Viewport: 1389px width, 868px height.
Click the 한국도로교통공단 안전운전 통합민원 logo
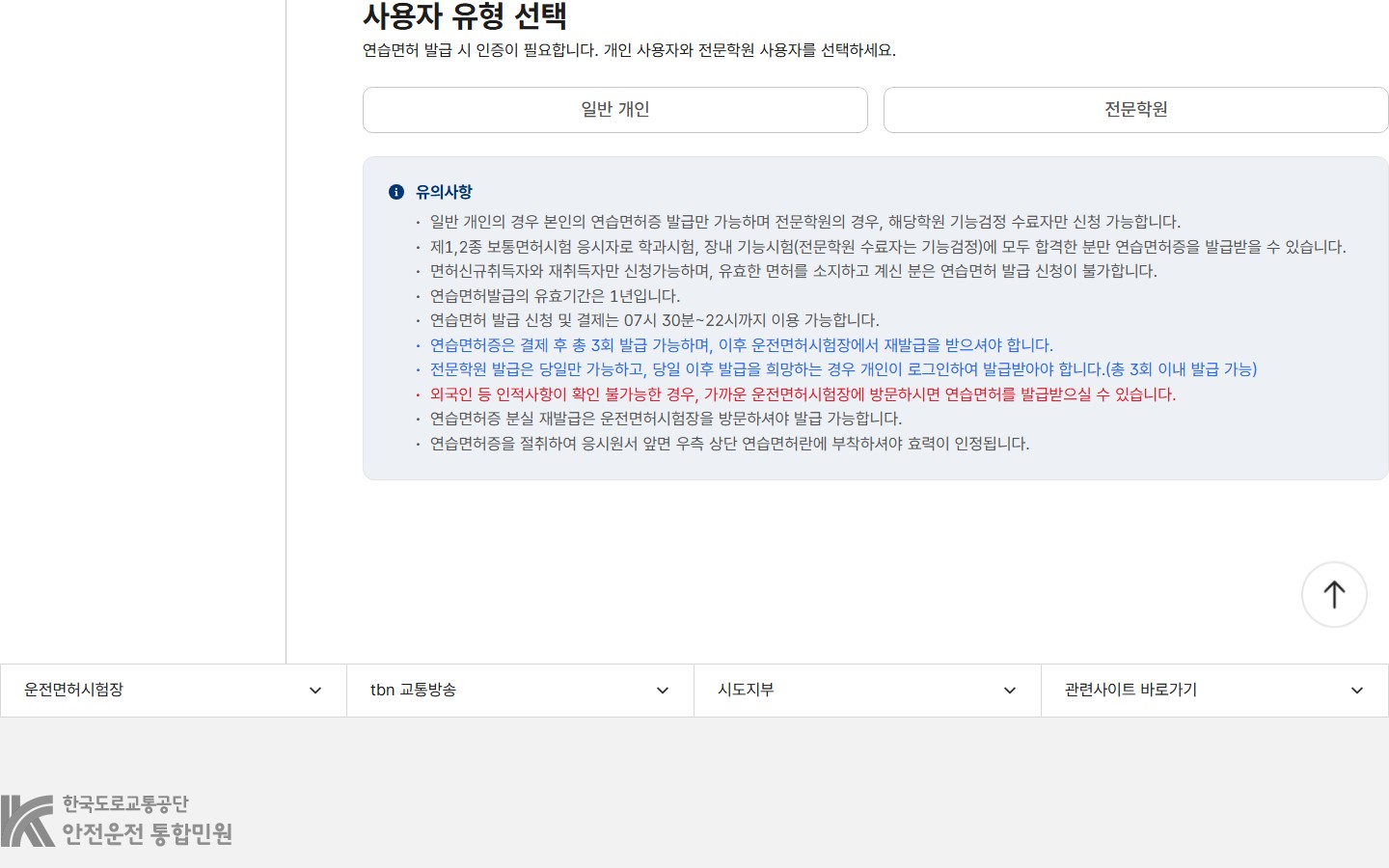117,820
